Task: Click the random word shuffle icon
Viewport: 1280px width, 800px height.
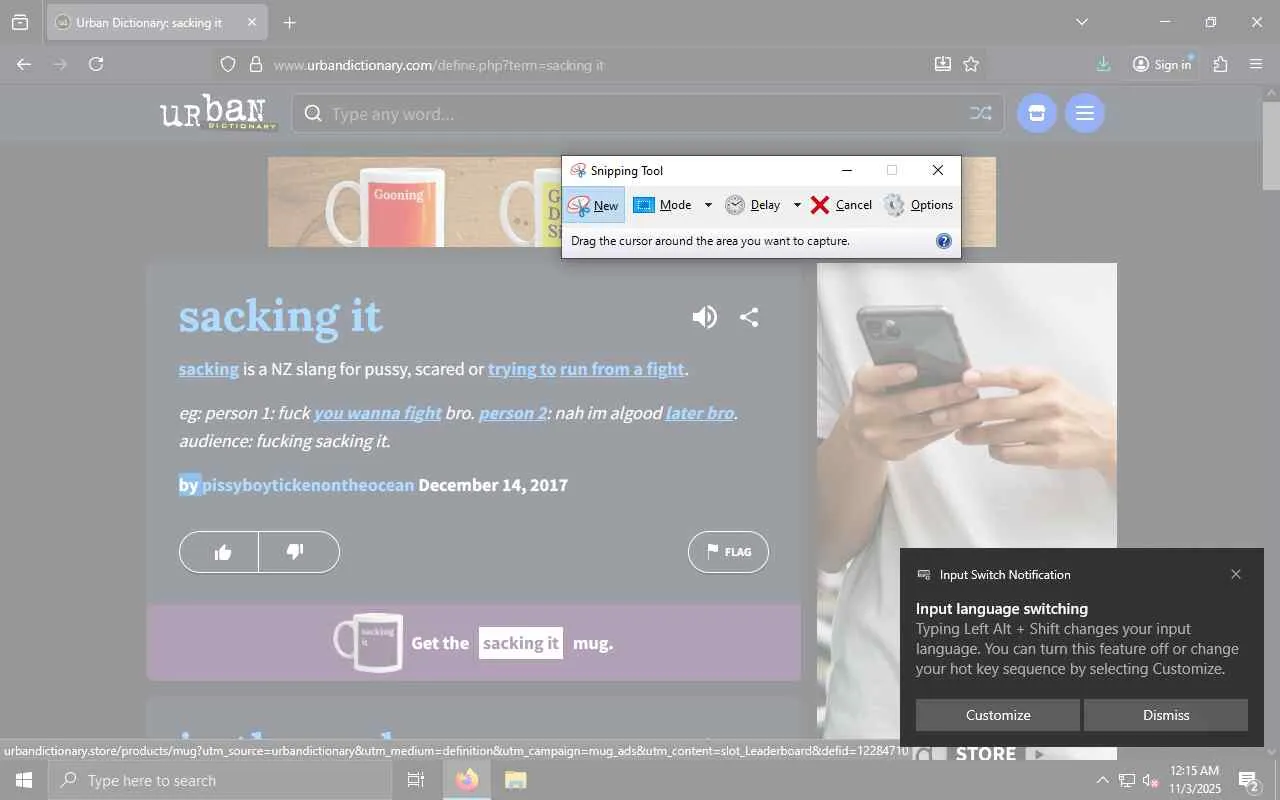Action: tap(981, 114)
